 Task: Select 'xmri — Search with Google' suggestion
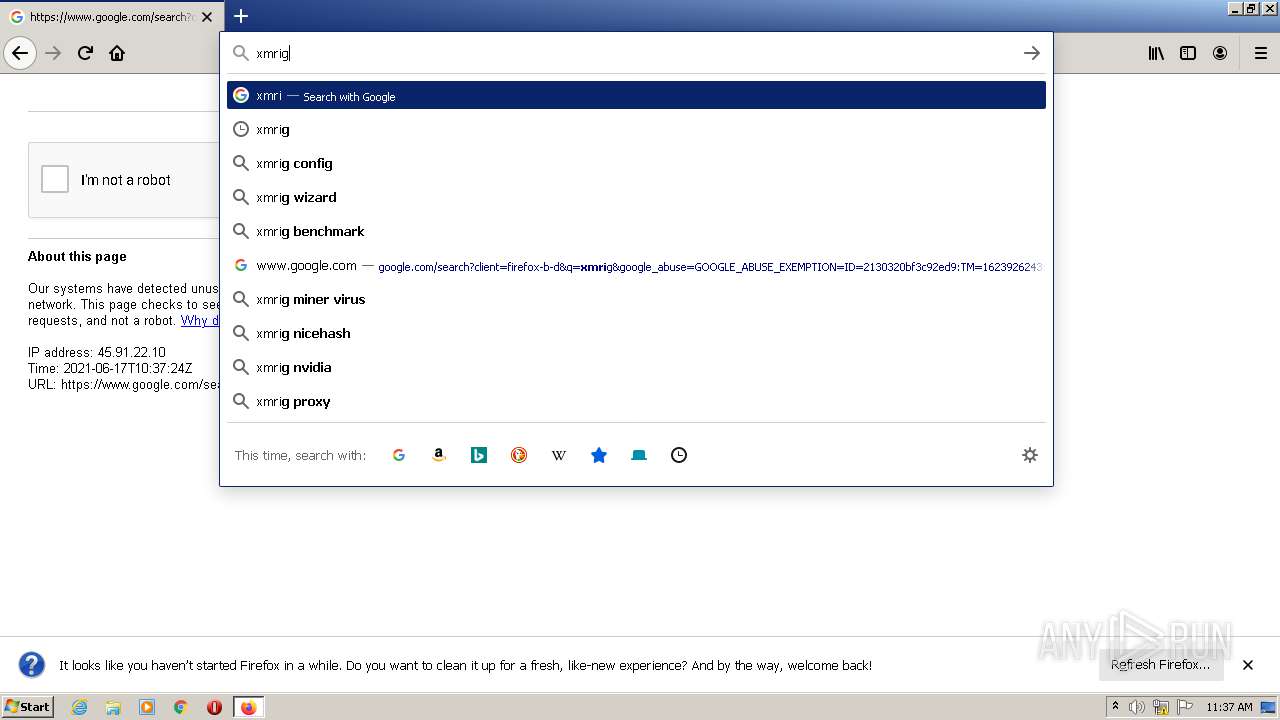coord(636,95)
